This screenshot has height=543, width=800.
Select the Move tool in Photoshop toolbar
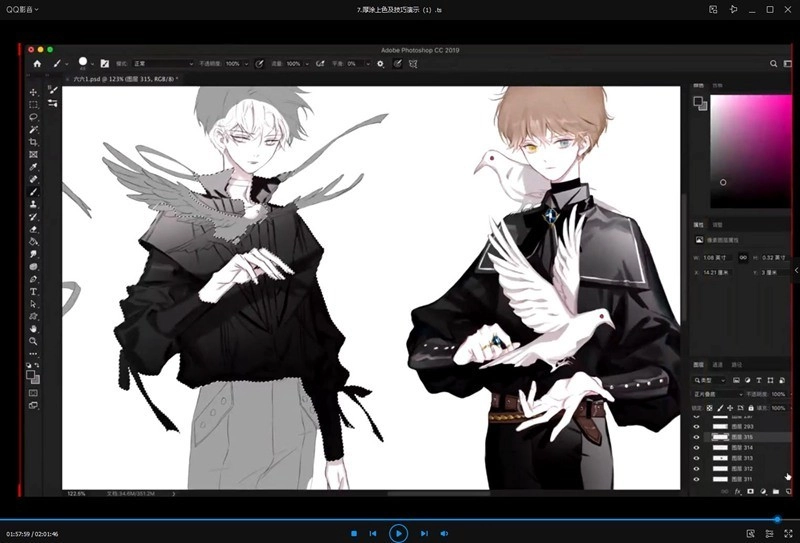pos(33,92)
